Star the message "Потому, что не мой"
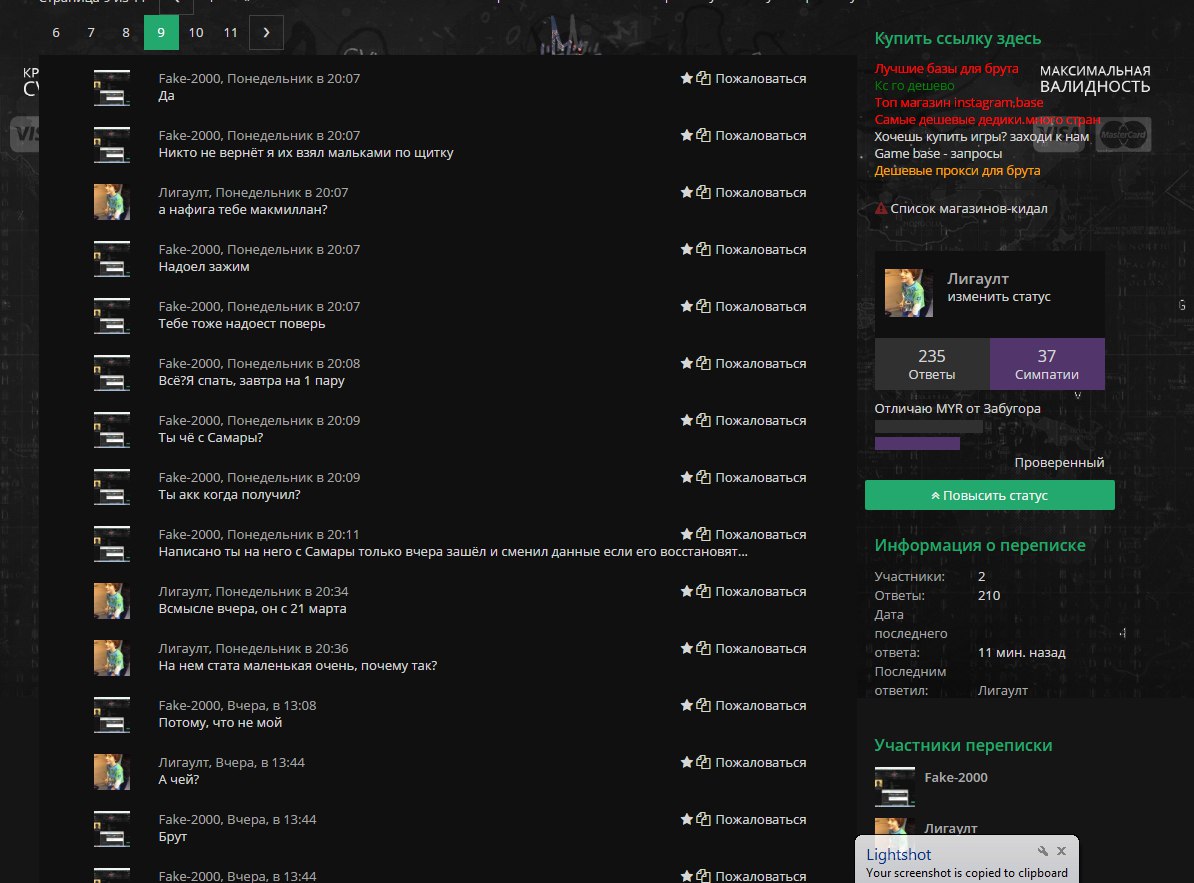Image resolution: width=1194 pixels, height=883 pixels. [x=686, y=706]
